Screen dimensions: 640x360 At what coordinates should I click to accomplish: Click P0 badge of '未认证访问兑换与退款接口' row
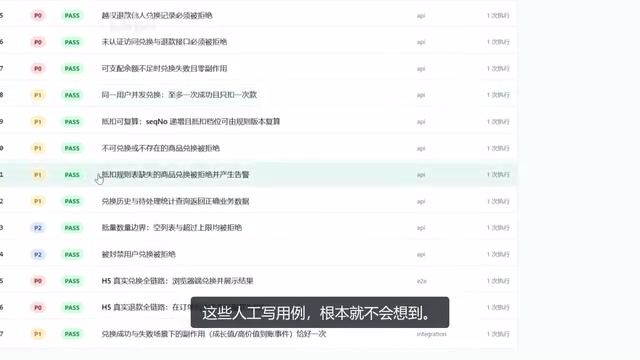point(38,42)
